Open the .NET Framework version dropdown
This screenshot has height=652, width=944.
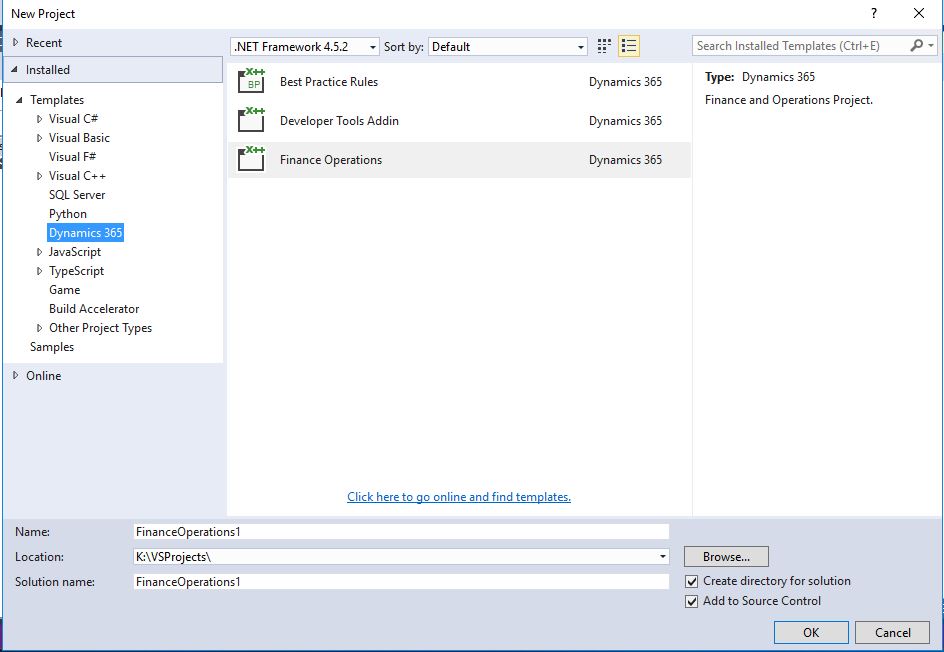pyautogui.click(x=373, y=47)
